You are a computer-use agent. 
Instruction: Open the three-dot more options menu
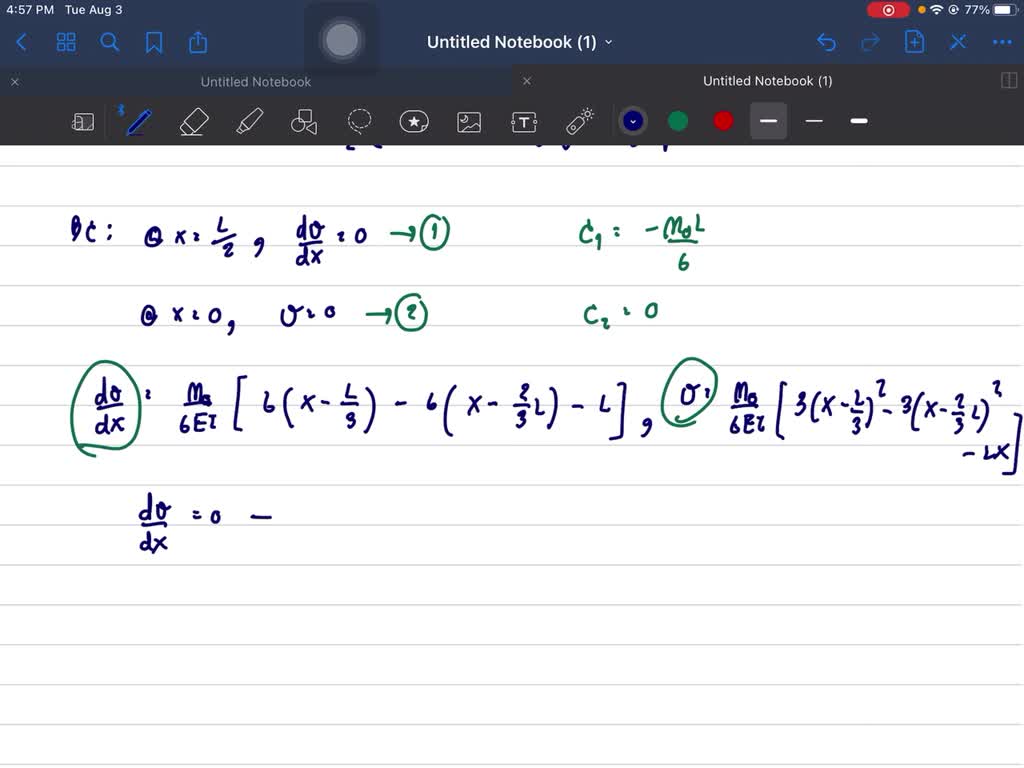click(1001, 42)
